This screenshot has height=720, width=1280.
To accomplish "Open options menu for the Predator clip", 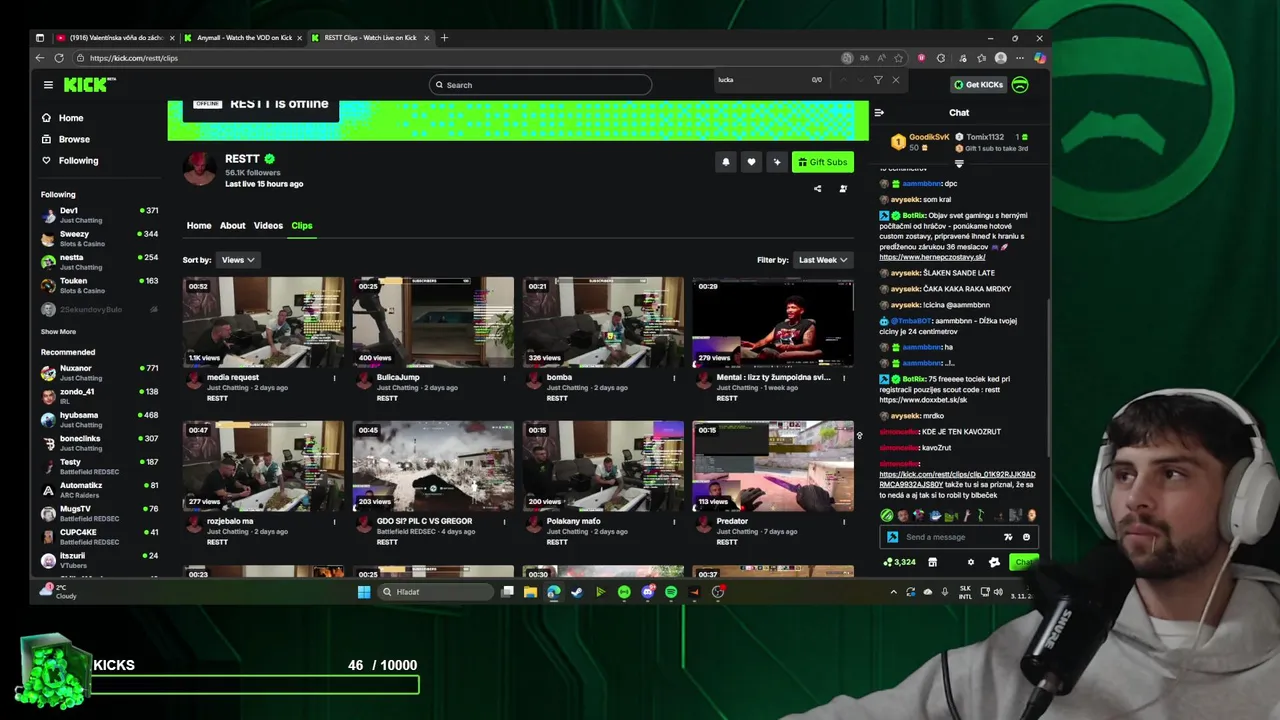I will [844, 522].
